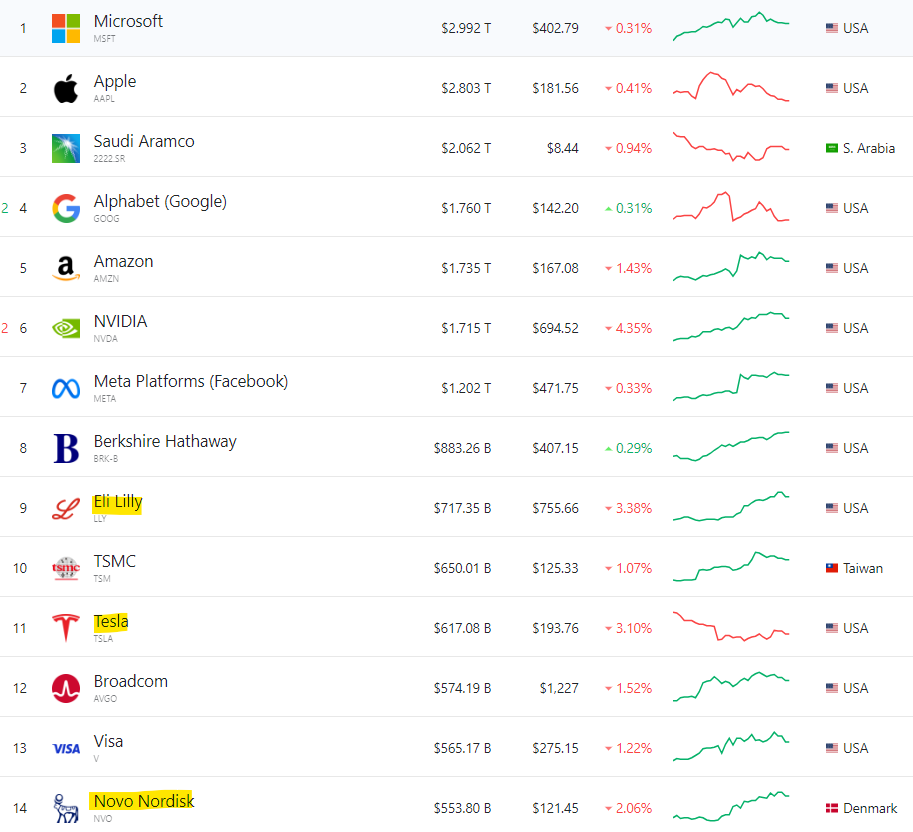The image size is (913, 832).
Task: Click the down arrow beside NVIDIA's 4.35%
Action: tap(608, 329)
